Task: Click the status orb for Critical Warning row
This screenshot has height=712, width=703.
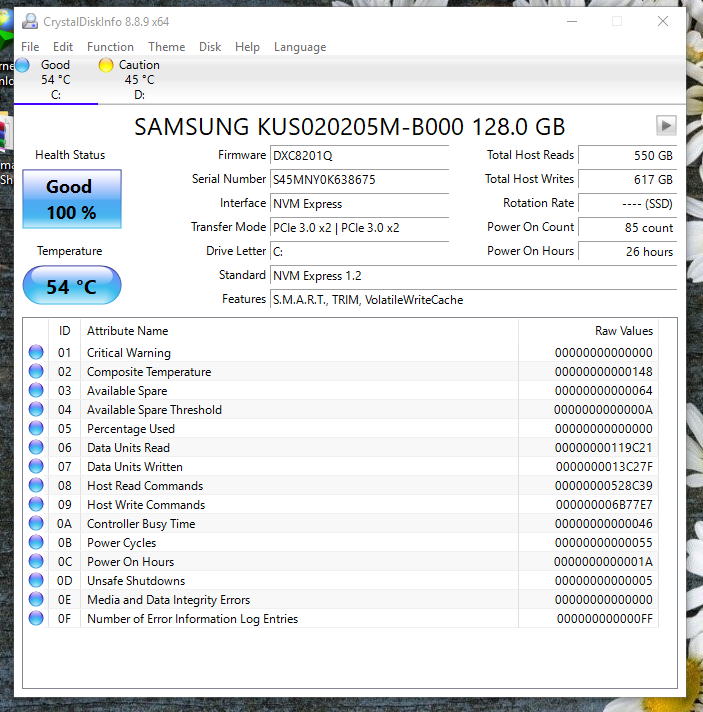Action: point(36,352)
